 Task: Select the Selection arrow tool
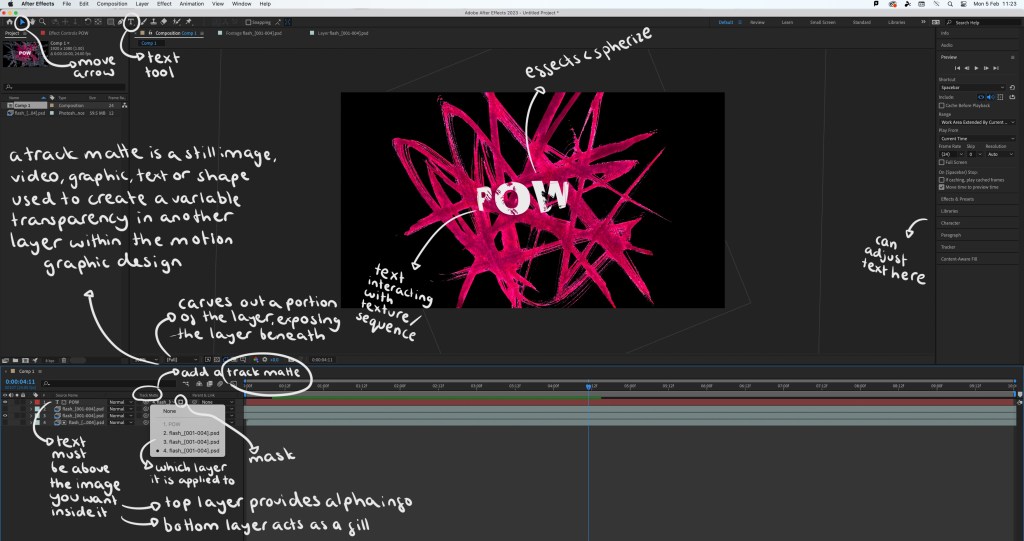click(20, 21)
